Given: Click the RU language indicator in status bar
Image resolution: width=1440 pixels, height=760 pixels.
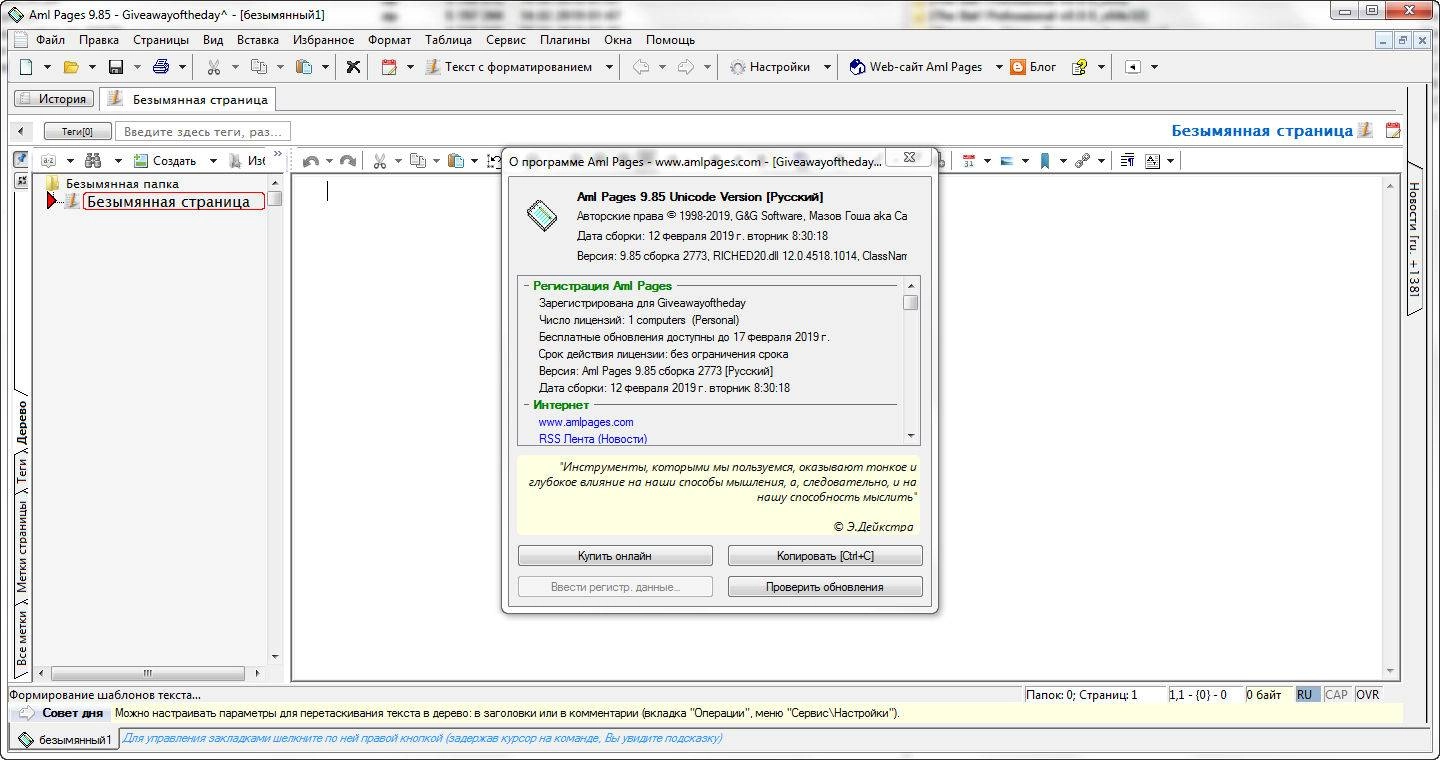Looking at the screenshot, I should (x=1305, y=694).
